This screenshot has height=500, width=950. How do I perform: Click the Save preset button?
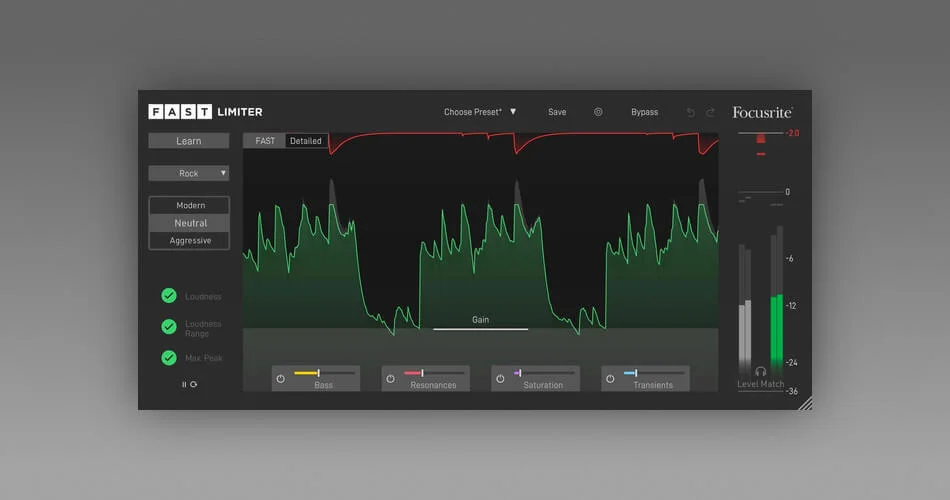(x=557, y=112)
